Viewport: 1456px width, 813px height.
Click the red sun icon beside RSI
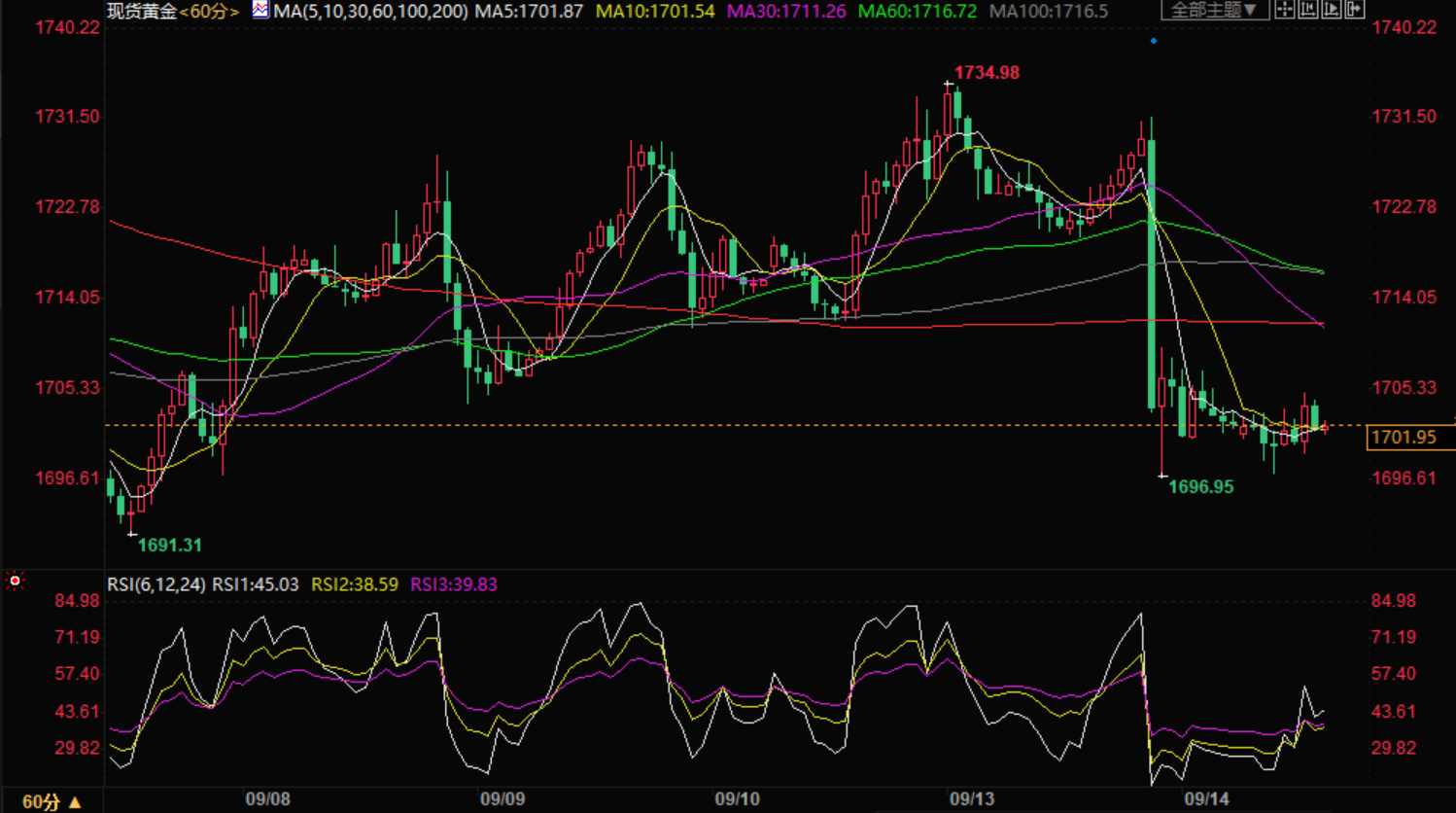[x=15, y=581]
